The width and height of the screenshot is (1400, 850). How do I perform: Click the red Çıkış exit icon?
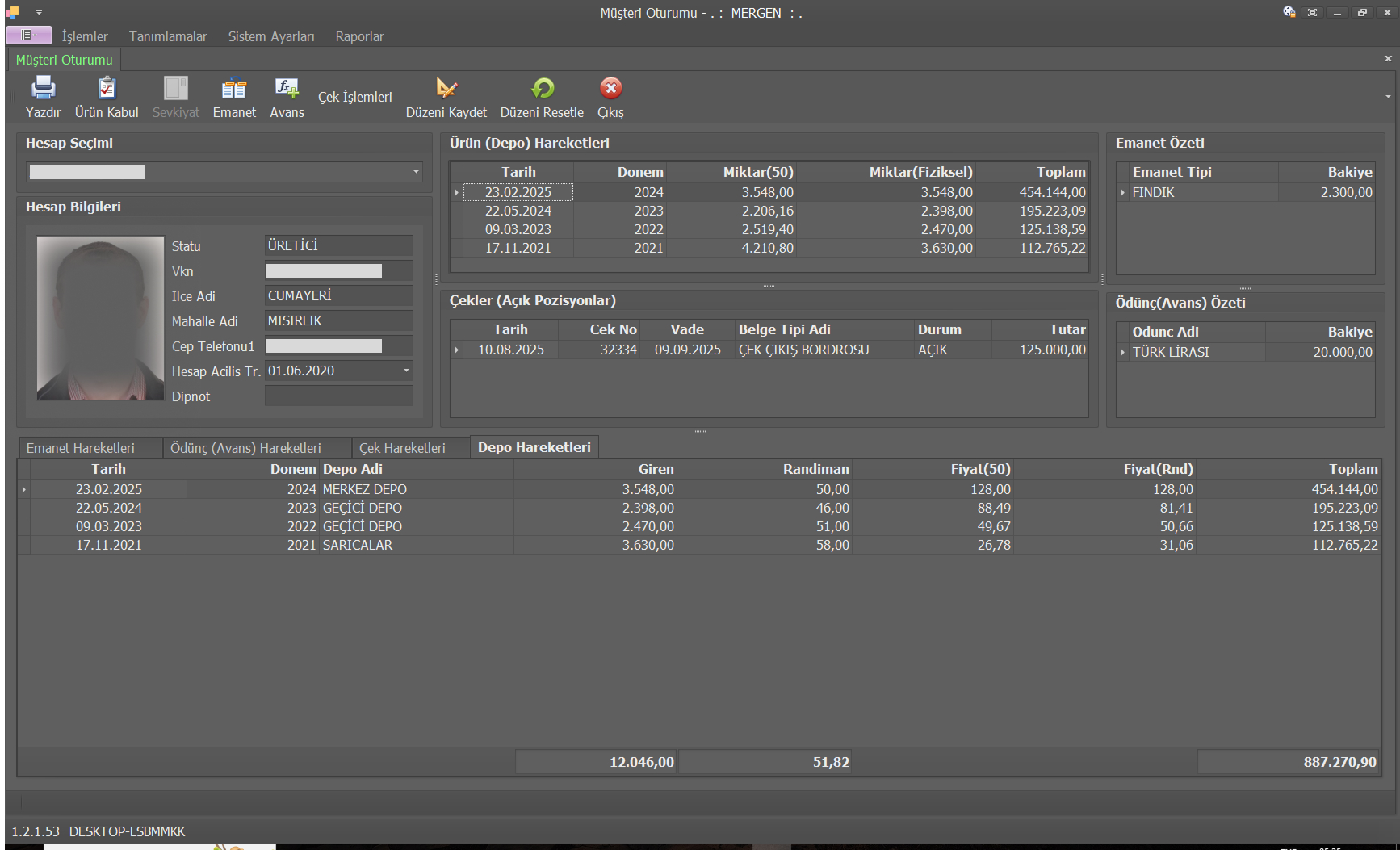610,88
